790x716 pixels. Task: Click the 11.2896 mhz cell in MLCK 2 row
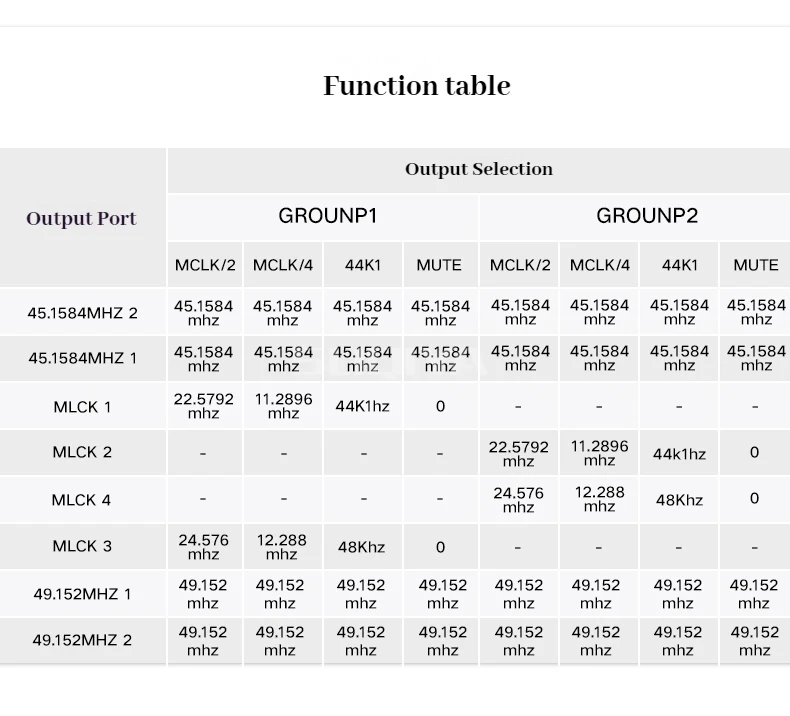pyautogui.click(x=599, y=453)
